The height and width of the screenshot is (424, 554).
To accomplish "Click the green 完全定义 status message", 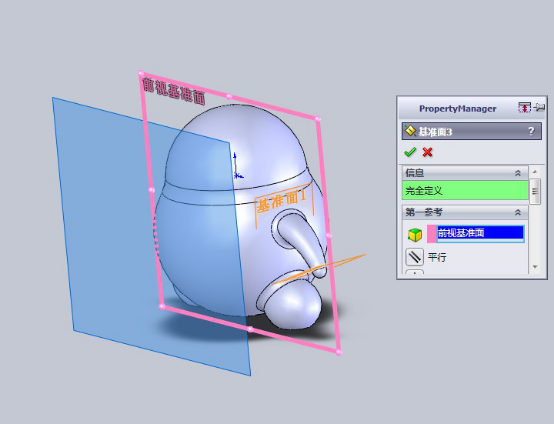I will 465,191.
